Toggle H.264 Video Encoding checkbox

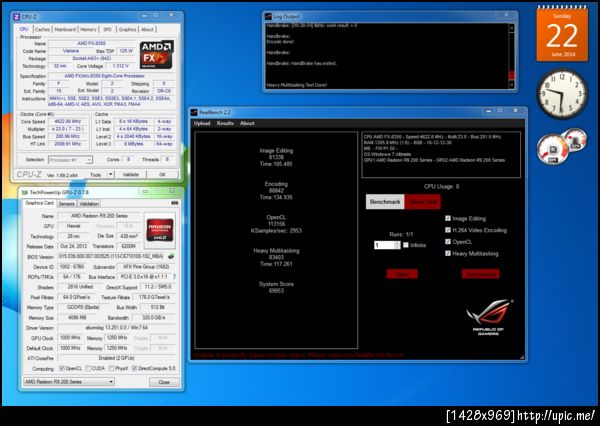[448, 230]
